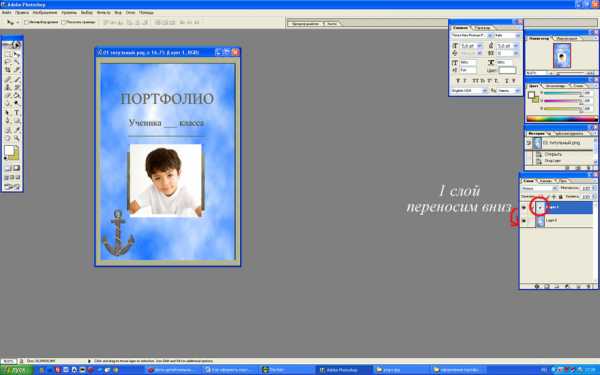600x375 pixels.
Task: Open the font family dropdown in Character panel
Action: pyautogui.click(x=472, y=35)
